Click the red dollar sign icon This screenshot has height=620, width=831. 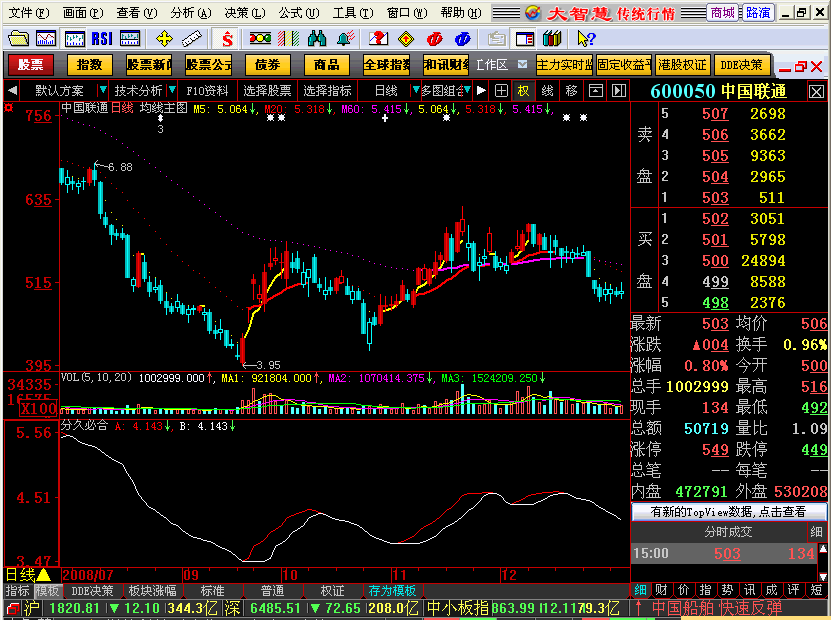pos(227,39)
